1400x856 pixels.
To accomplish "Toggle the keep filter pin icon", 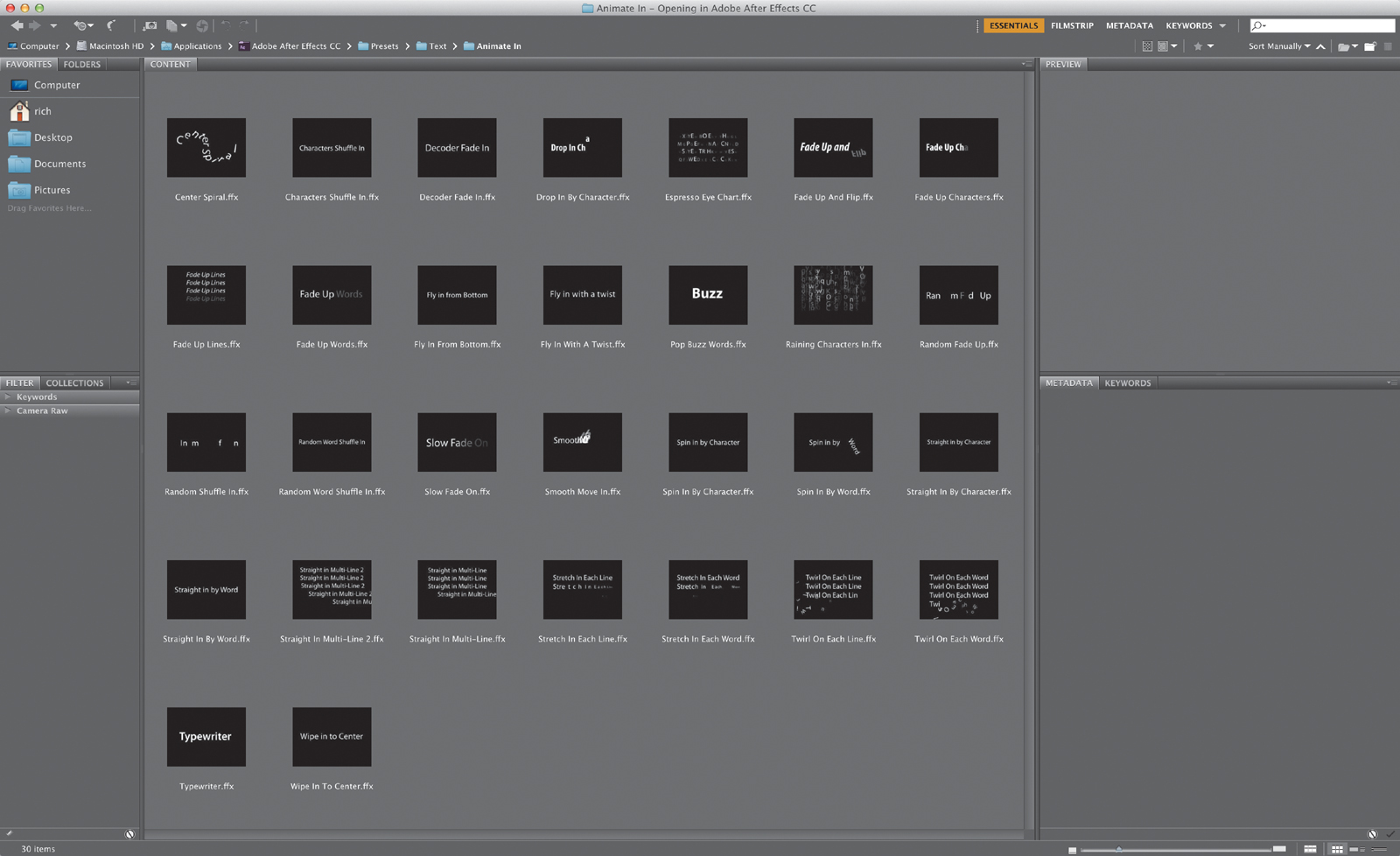I will pos(9,834).
